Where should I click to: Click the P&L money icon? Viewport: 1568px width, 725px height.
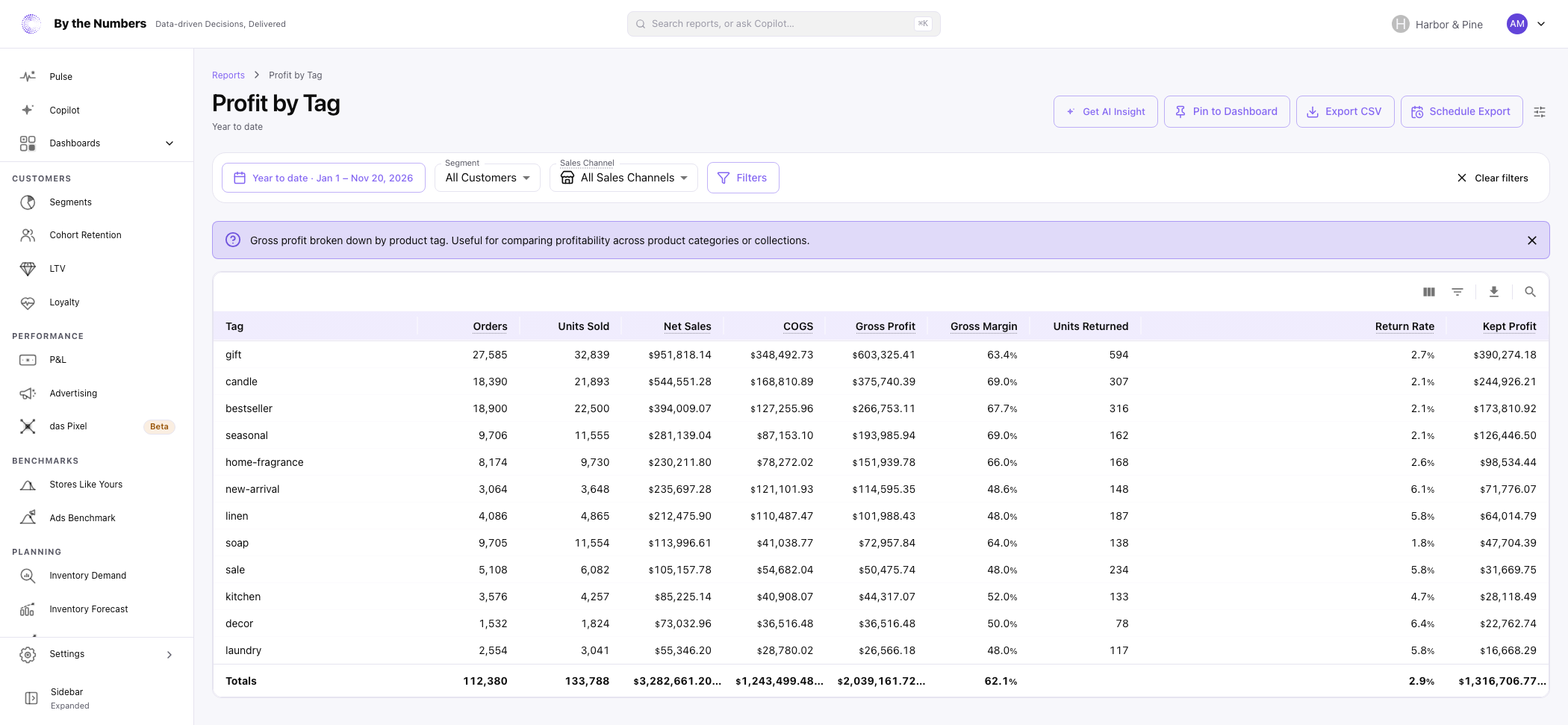click(28, 360)
